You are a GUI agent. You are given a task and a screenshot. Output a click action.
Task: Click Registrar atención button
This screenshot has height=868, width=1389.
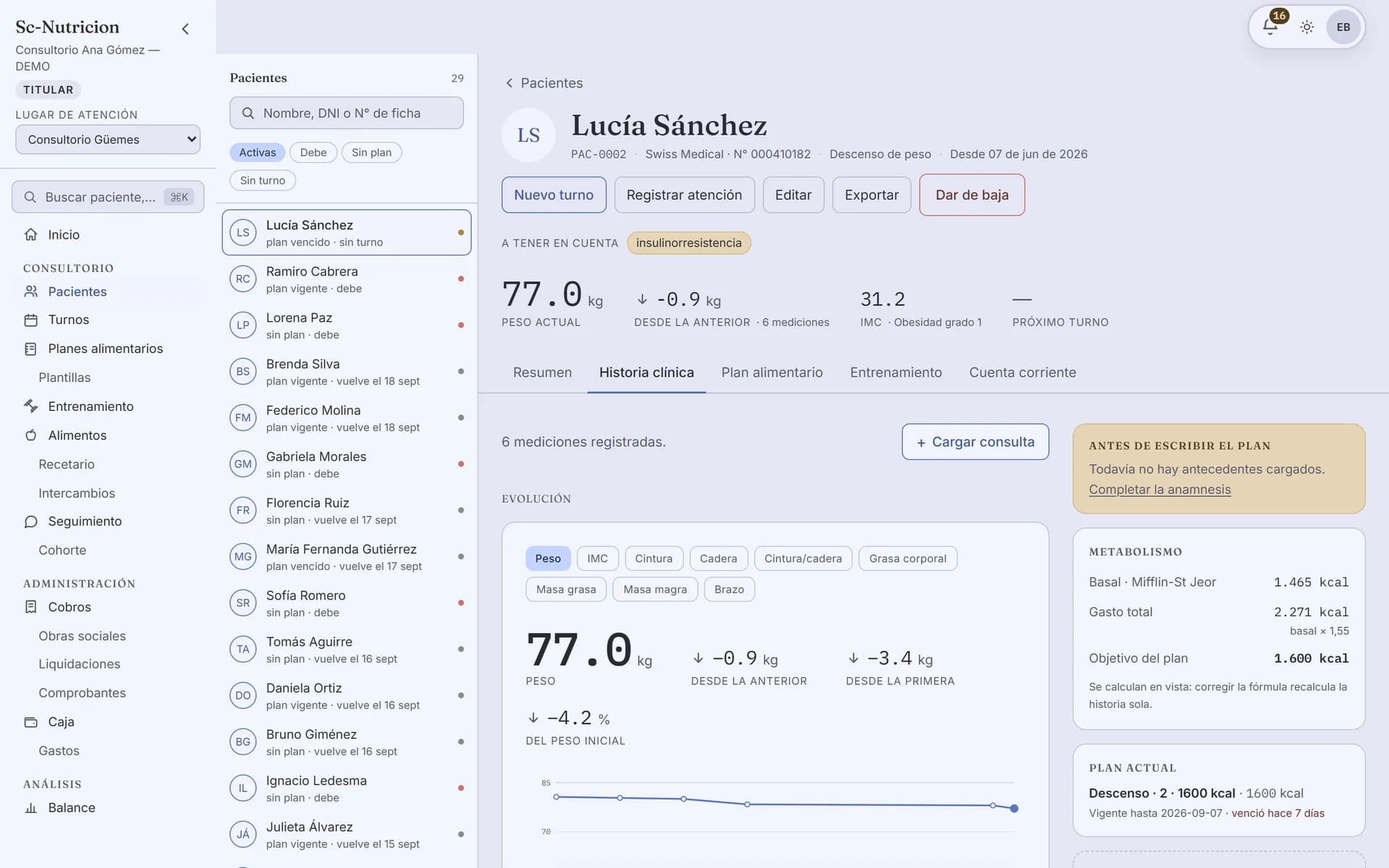click(684, 195)
